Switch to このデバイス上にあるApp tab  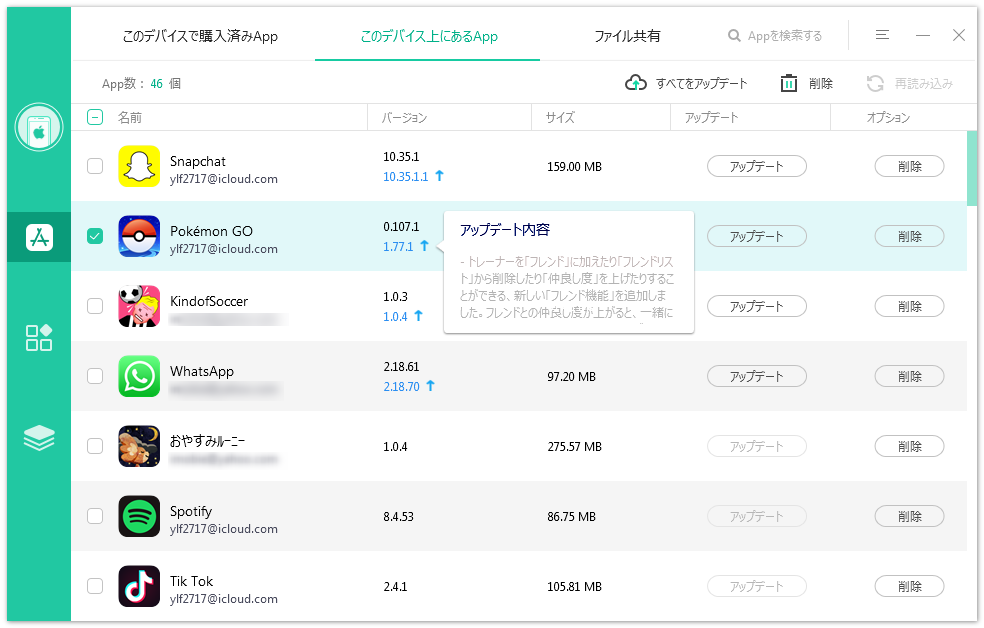(429, 36)
